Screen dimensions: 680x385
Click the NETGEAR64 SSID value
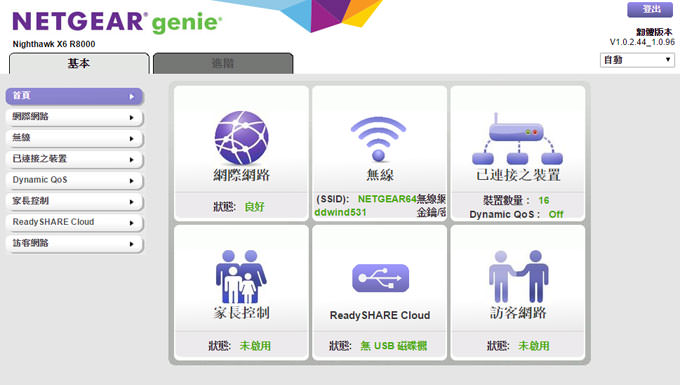tap(387, 199)
